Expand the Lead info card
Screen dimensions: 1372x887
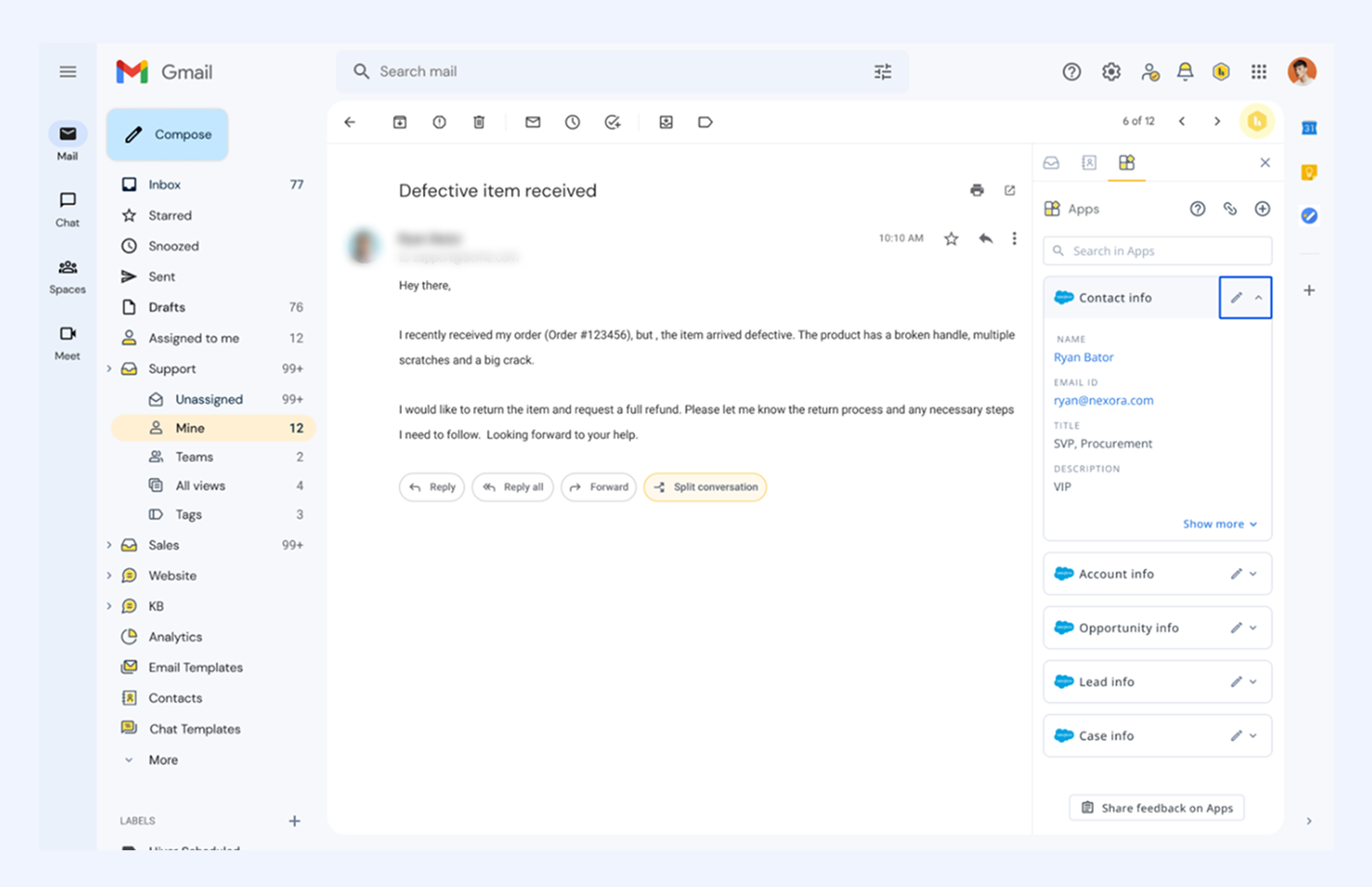pyautogui.click(x=1253, y=682)
